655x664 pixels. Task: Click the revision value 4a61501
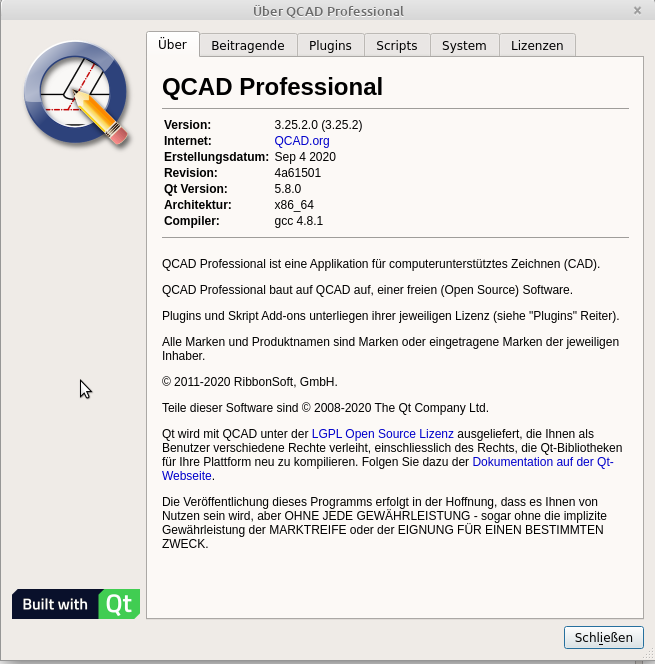[298, 173]
